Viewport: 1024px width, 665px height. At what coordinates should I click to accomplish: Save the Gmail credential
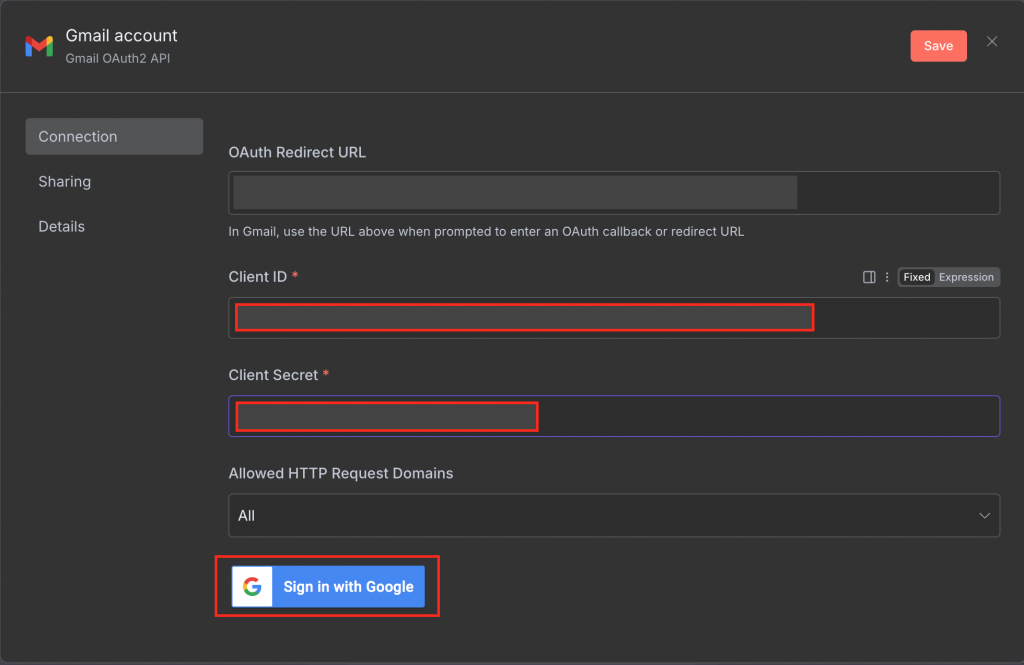click(938, 46)
